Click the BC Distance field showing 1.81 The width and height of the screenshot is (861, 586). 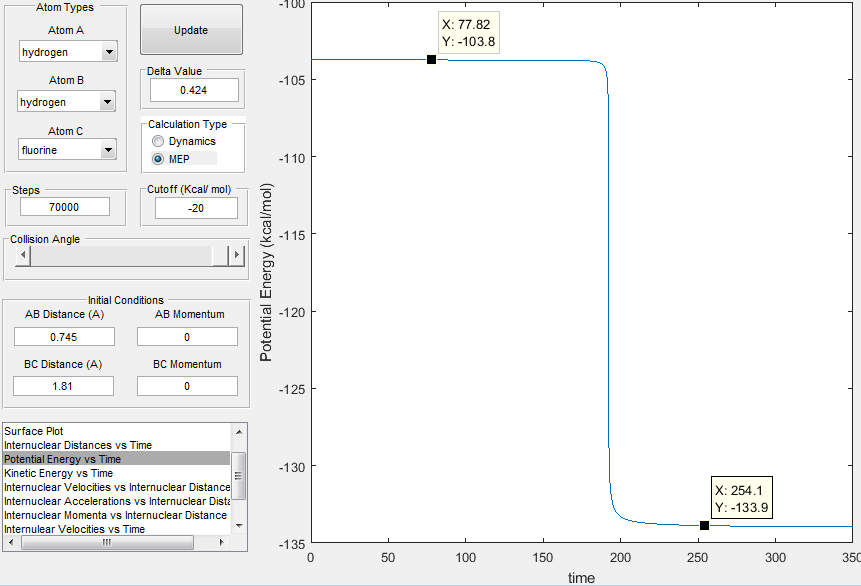click(x=63, y=386)
